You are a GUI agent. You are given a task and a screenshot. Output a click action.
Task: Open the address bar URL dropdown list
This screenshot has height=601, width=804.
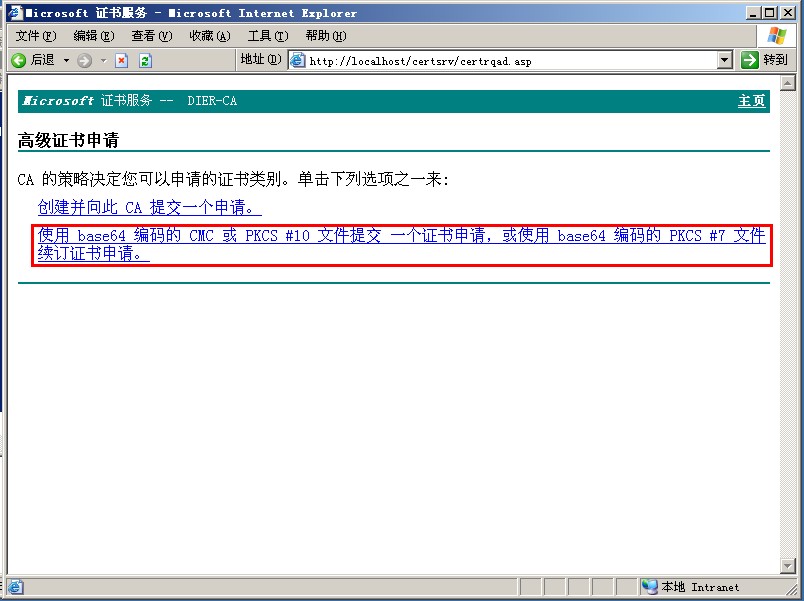[x=725, y=60]
